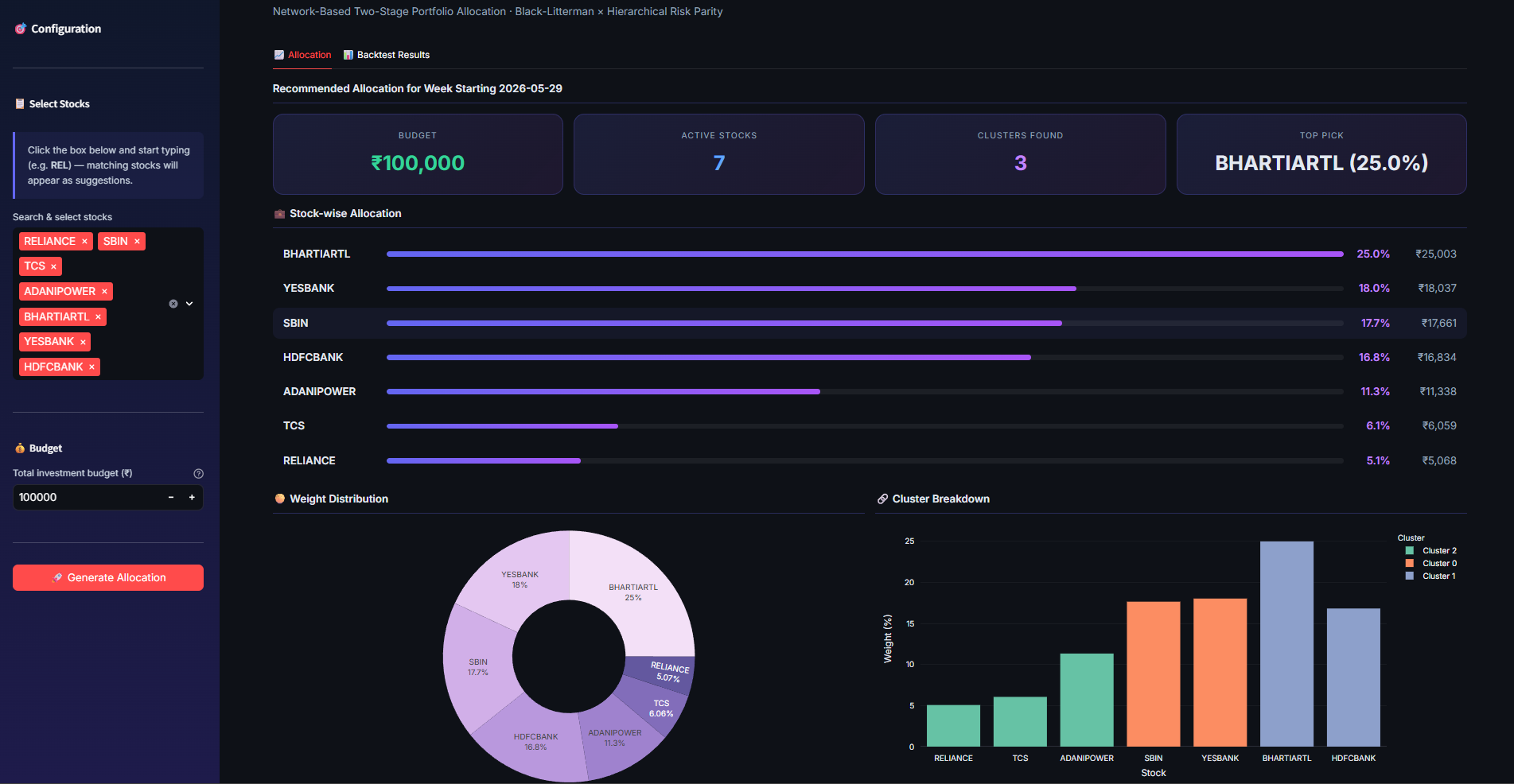Click the Clusters Found metric card
Screen dimensions: 1514x784
tap(1021, 154)
